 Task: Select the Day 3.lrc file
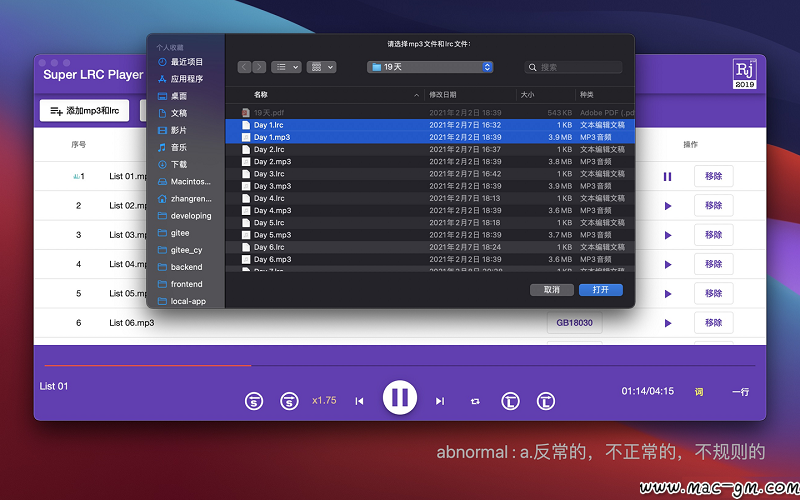point(430,174)
